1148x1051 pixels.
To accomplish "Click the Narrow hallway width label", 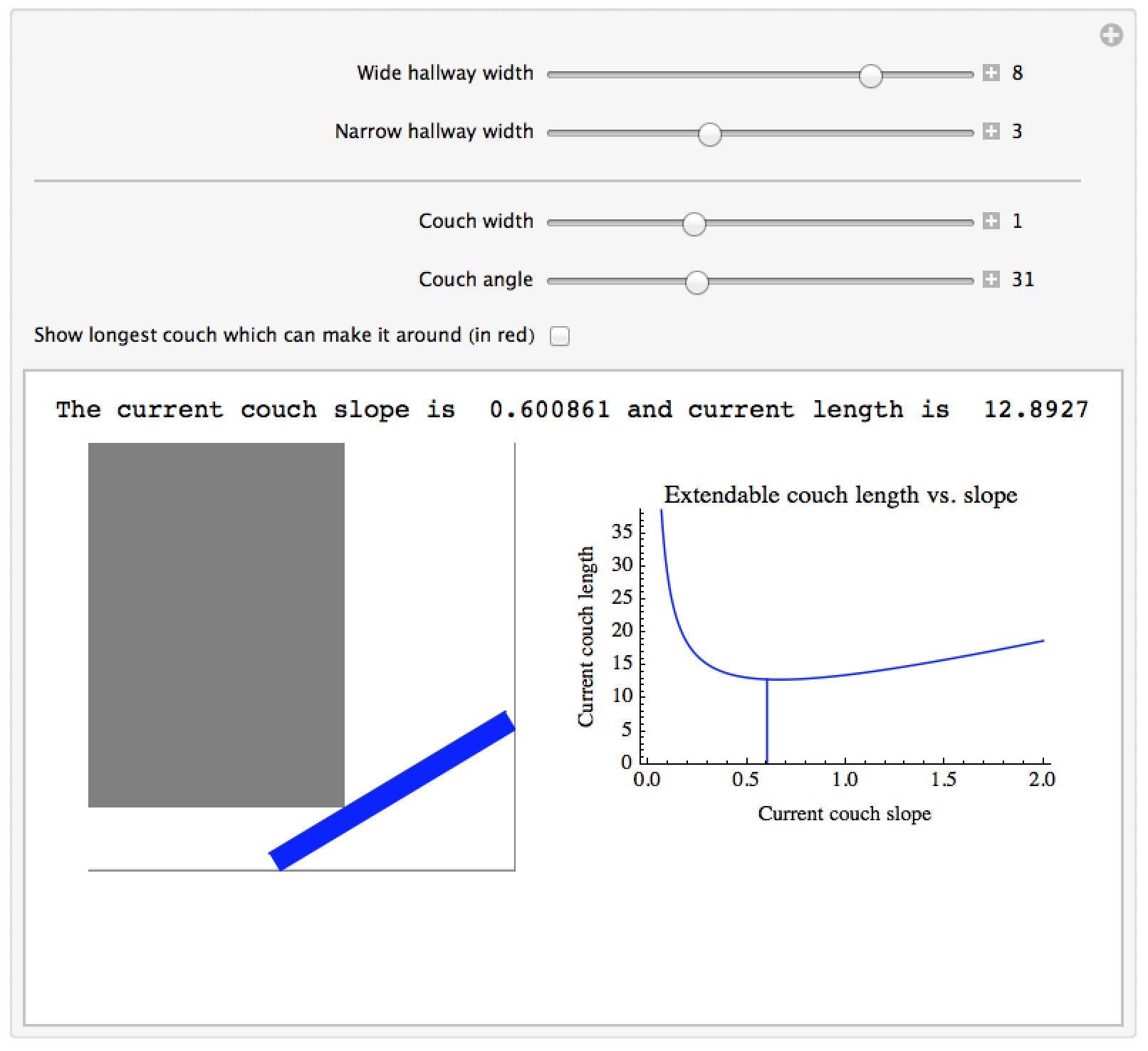I will click(434, 131).
